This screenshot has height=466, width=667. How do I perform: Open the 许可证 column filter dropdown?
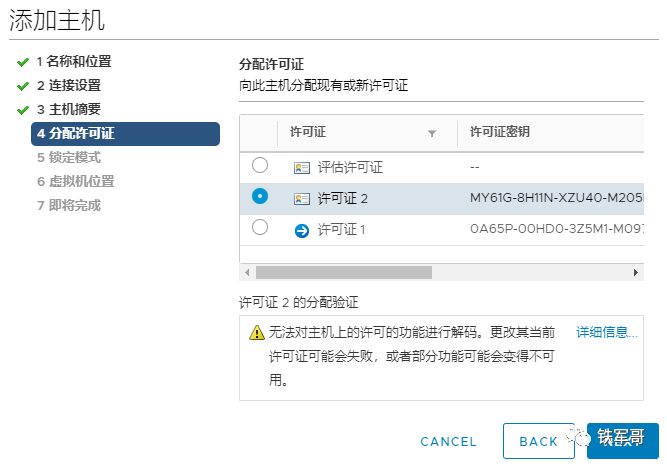click(432, 134)
